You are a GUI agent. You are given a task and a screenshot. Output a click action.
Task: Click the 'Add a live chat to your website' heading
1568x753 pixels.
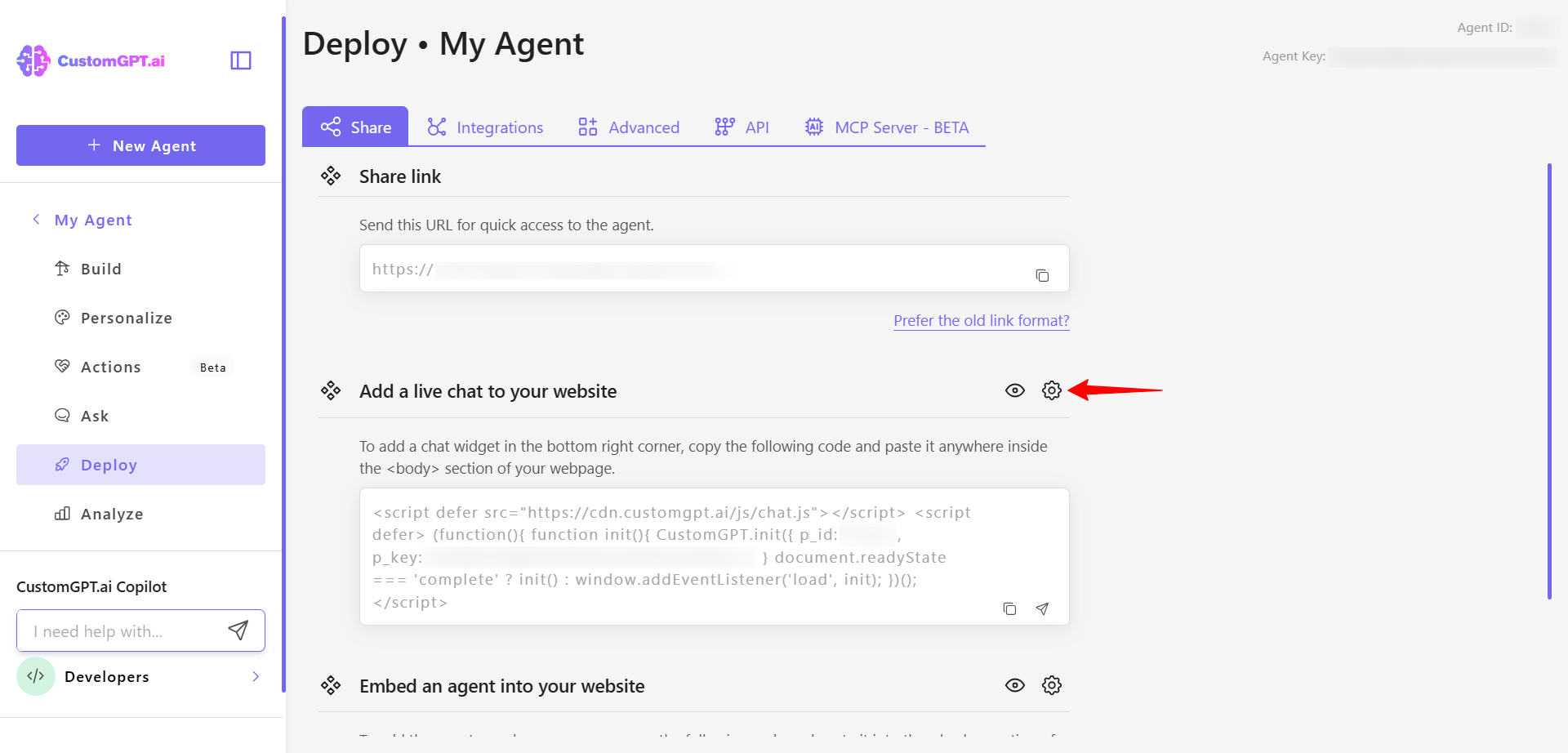coord(488,391)
